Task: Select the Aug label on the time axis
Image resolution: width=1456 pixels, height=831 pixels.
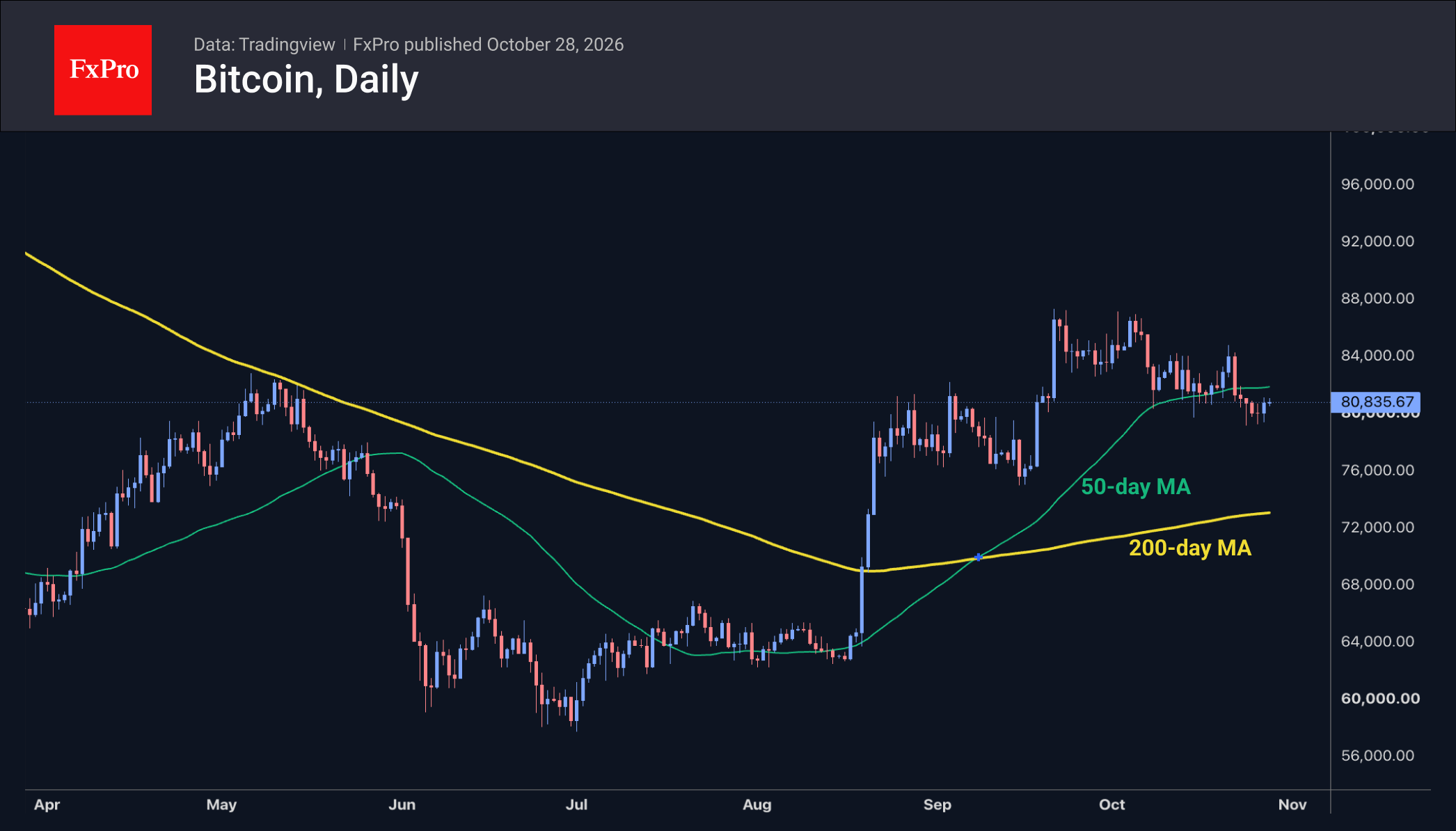Action: (757, 805)
